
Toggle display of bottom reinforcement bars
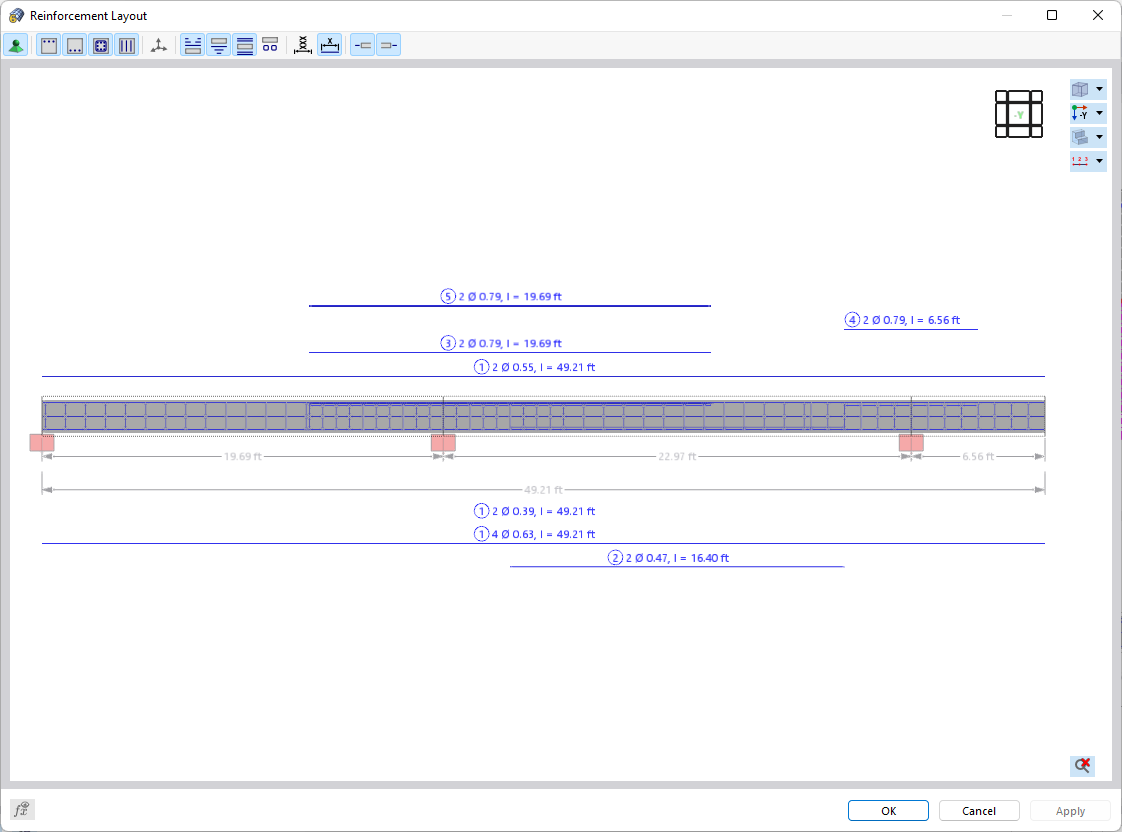[75, 44]
